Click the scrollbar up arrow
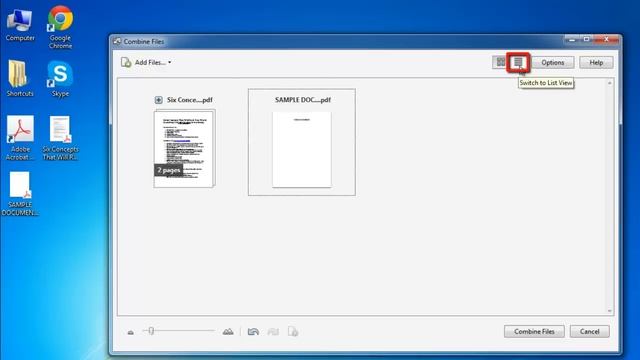The width and height of the screenshot is (640, 360). coord(609,83)
